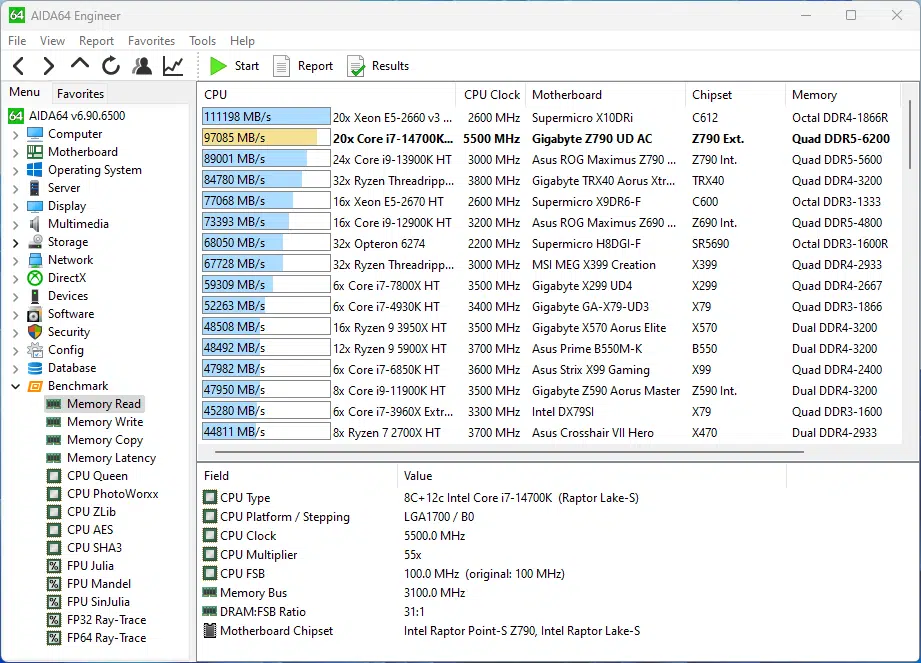The width and height of the screenshot is (921, 663).
Task: Select the Motherboard Chipset field row
Action: click(493, 631)
